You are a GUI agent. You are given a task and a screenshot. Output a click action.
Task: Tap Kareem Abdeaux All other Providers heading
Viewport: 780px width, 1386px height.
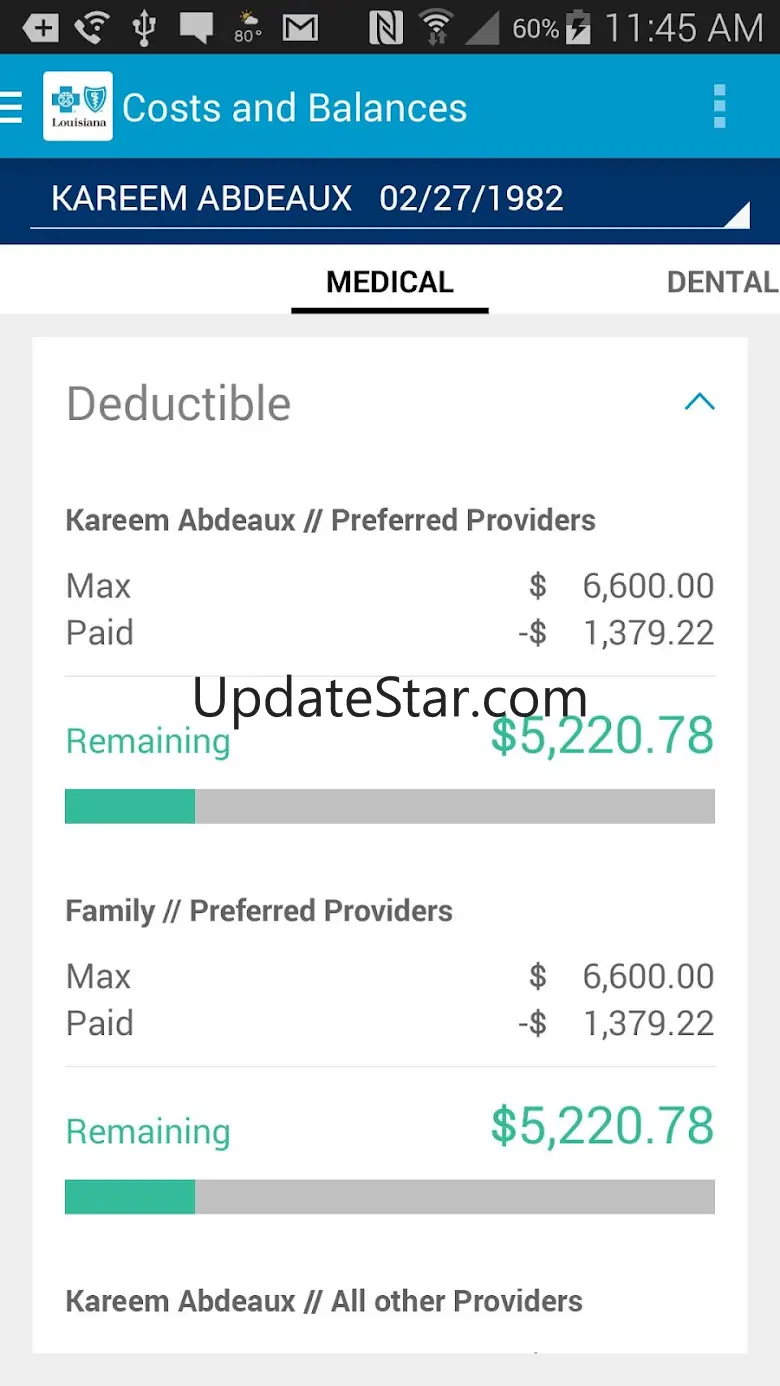point(324,1301)
